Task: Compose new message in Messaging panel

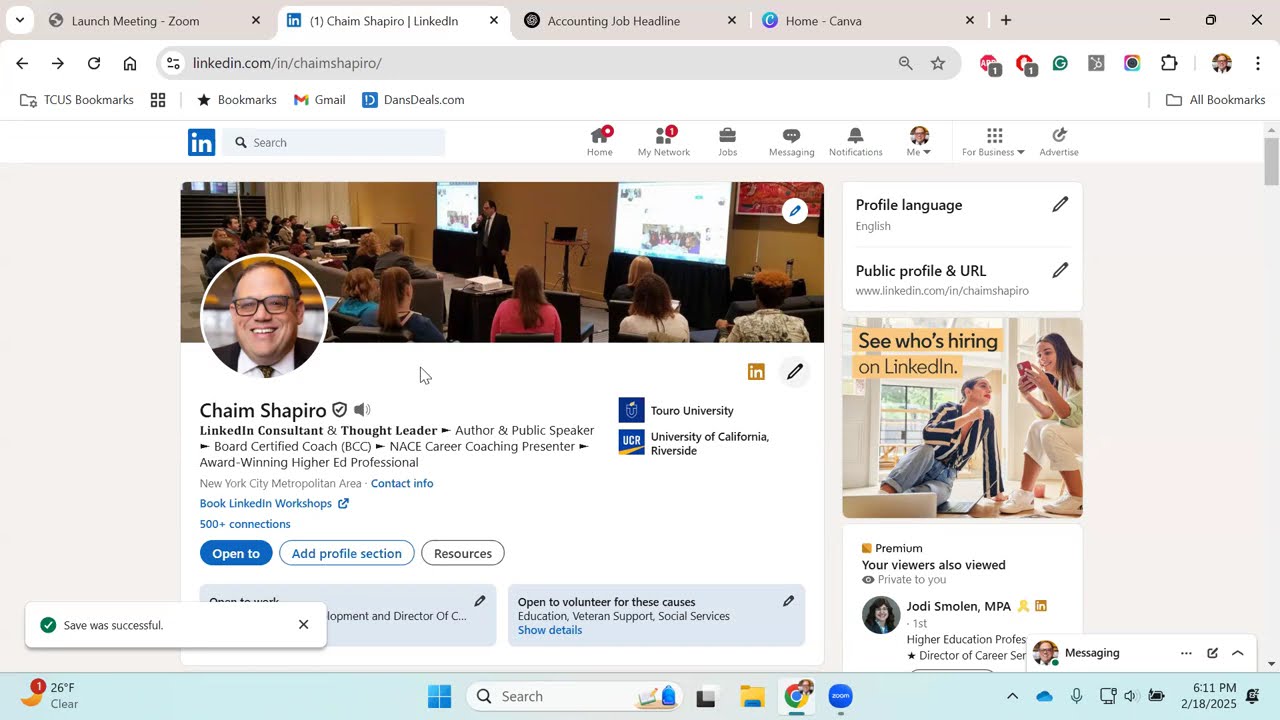Action: tap(1212, 653)
